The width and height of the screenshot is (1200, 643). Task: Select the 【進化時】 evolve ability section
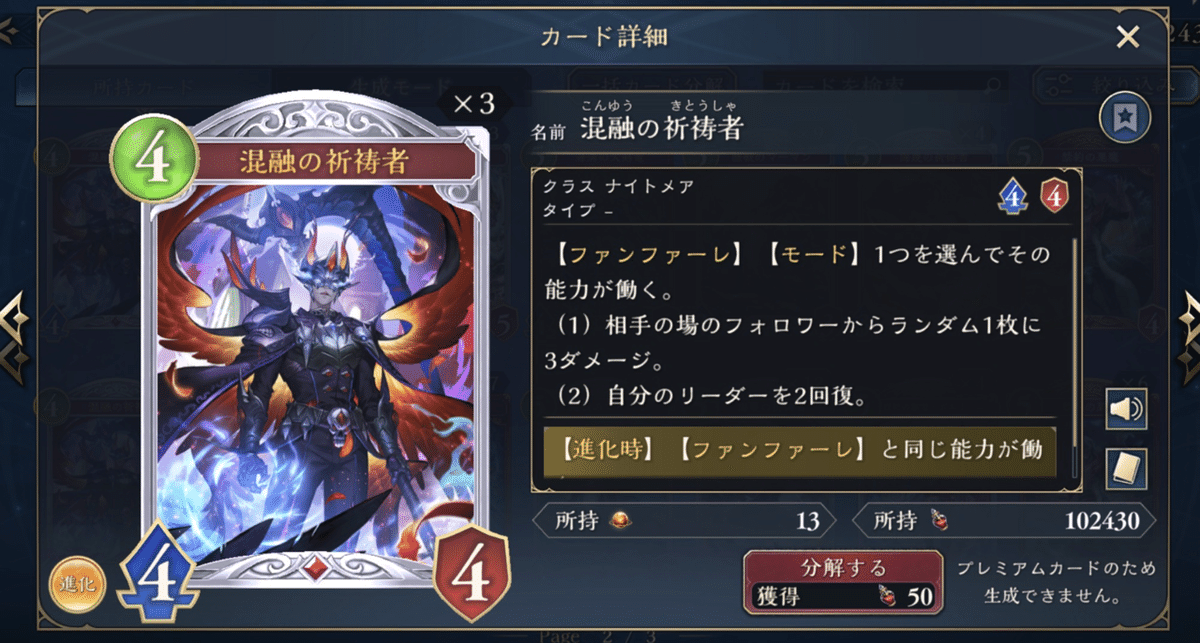pyautogui.click(x=800, y=451)
